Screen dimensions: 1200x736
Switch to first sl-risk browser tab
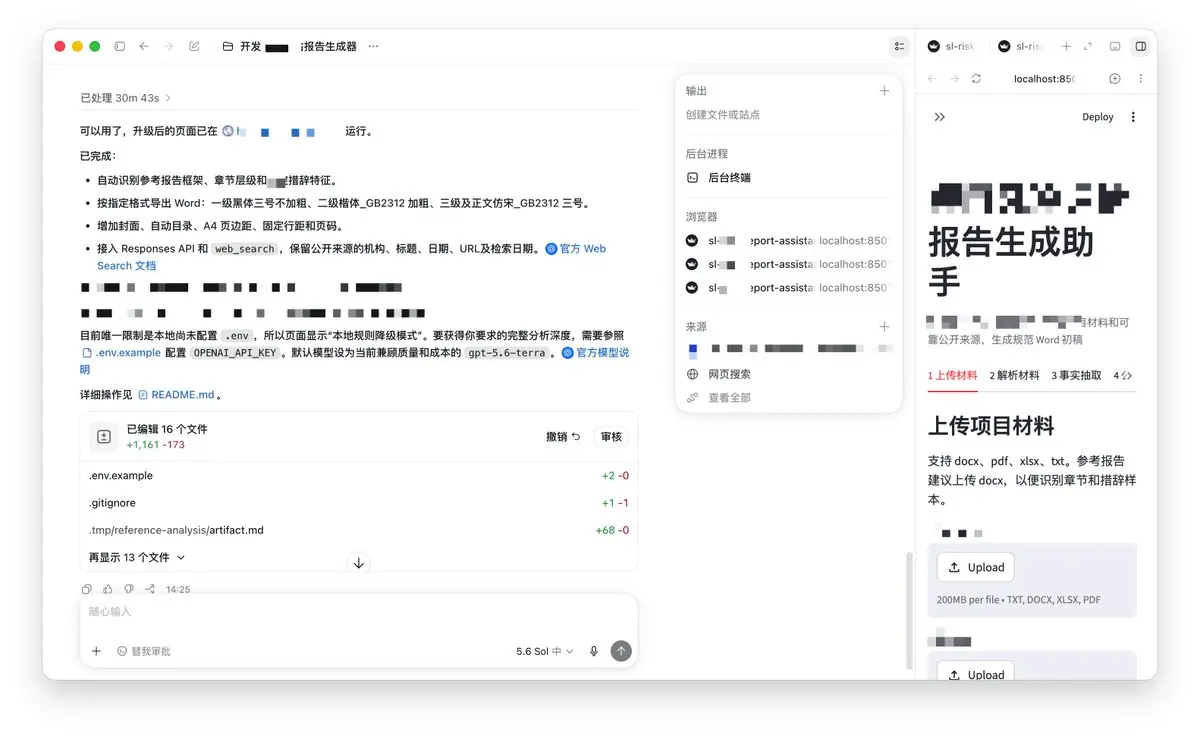click(x=952, y=46)
